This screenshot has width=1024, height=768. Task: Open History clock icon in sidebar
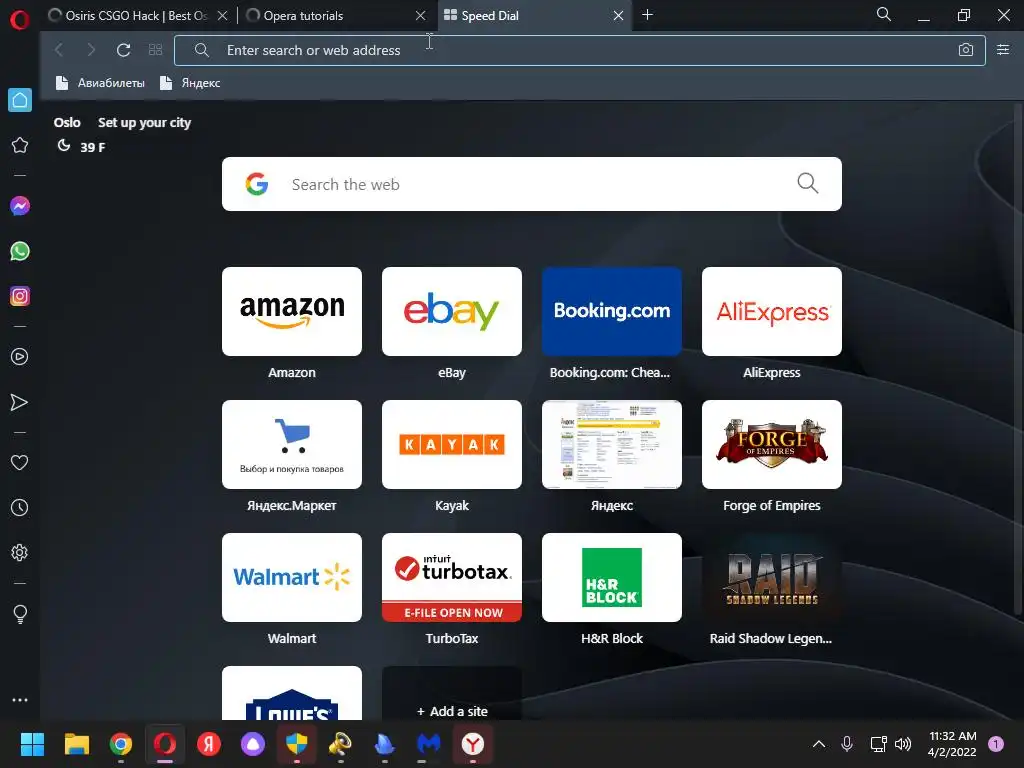click(x=20, y=507)
